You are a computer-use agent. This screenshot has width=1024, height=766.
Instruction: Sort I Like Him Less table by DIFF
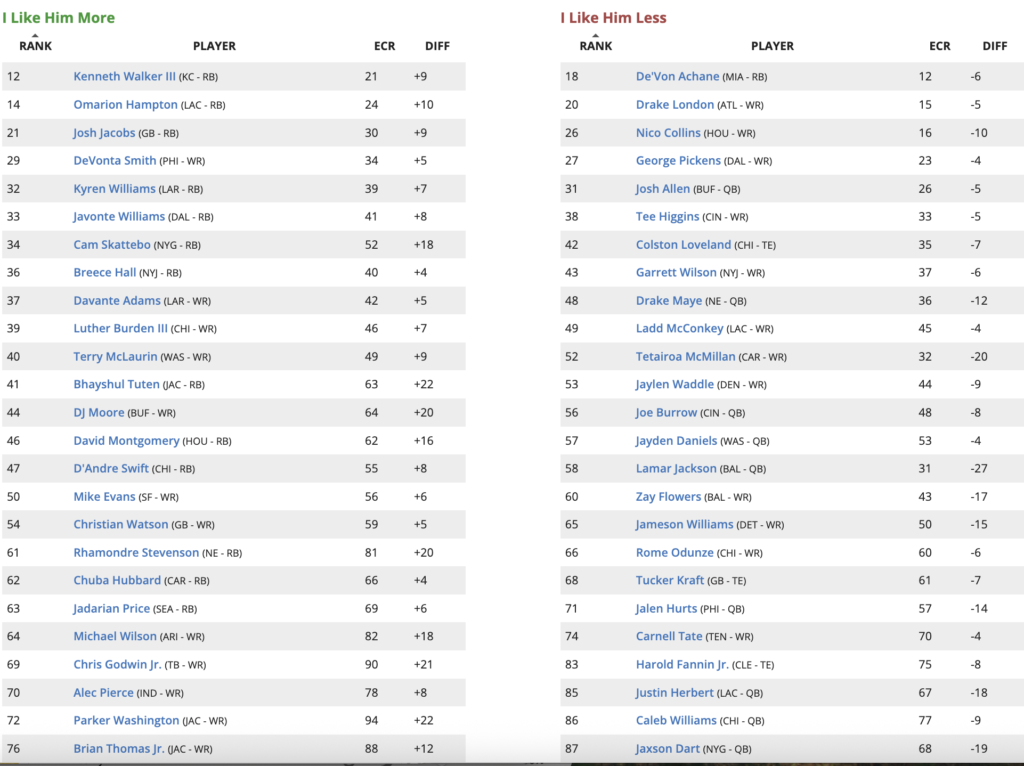click(994, 46)
